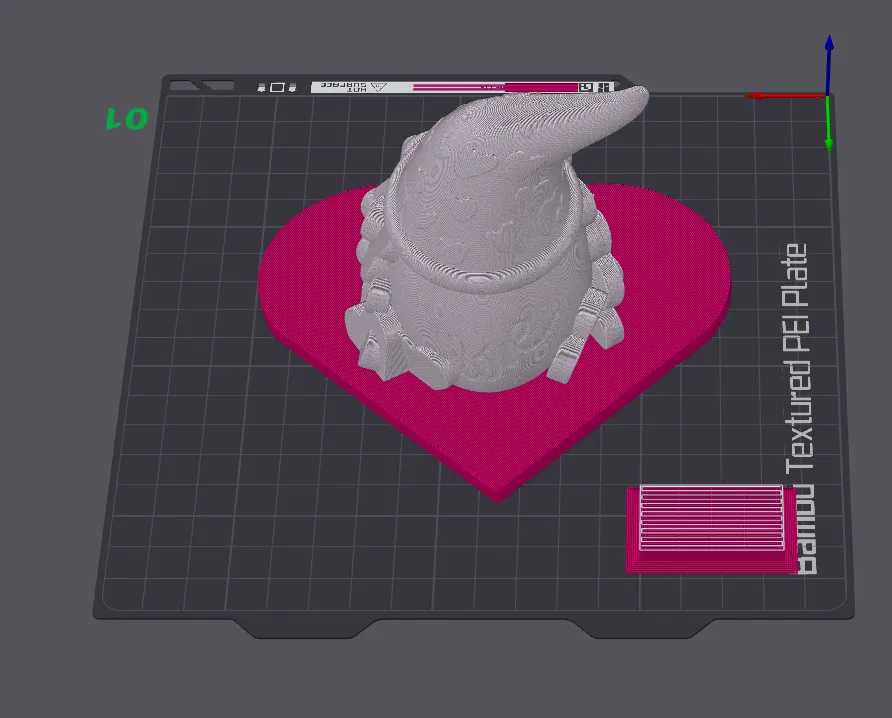Screen dimensions: 892x718
Task: Click the green plate number 01
Action: pyautogui.click(x=127, y=119)
